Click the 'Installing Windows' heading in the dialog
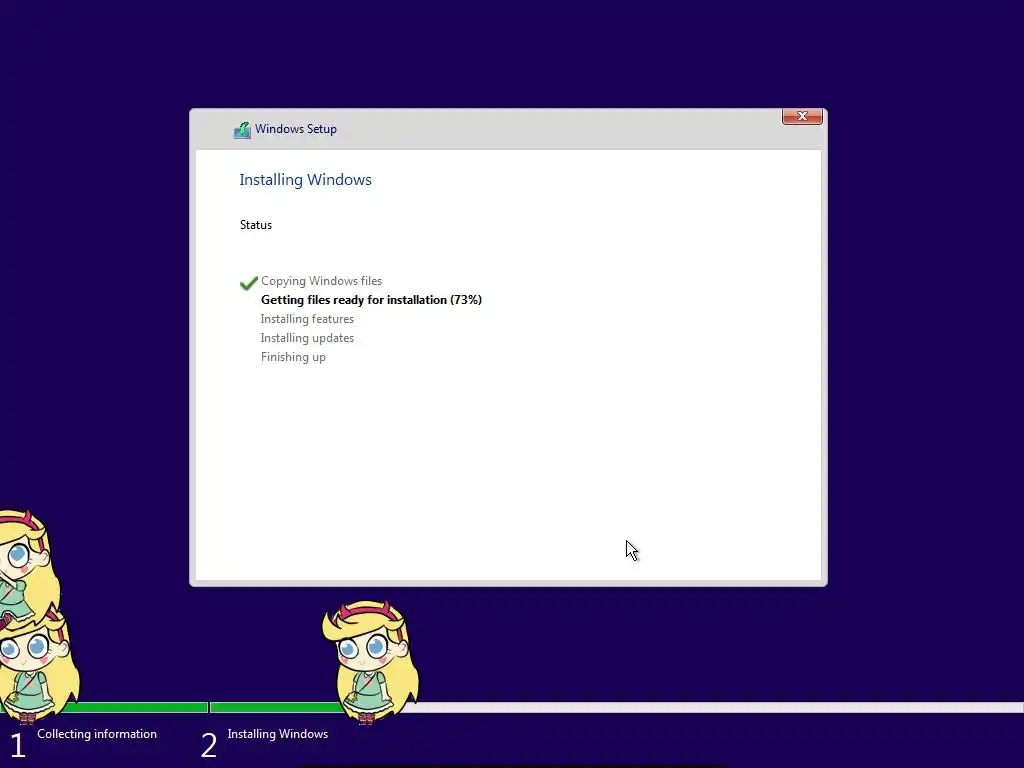The width and height of the screenshot is (1024, 768). [305, 180]
